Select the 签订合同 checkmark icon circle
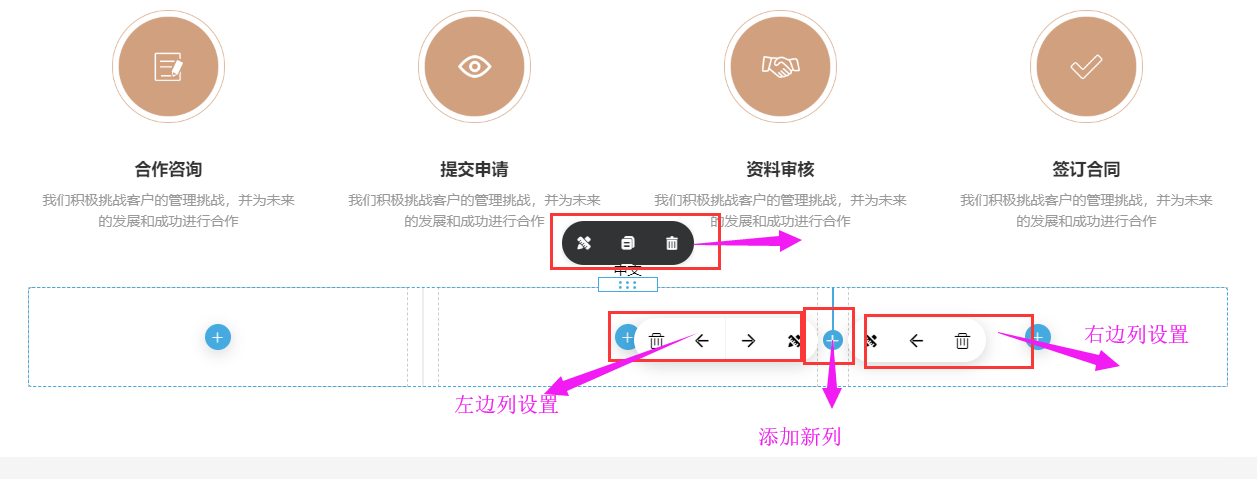The width and height of the screenshot is (1257, 479). point(1086,67)
